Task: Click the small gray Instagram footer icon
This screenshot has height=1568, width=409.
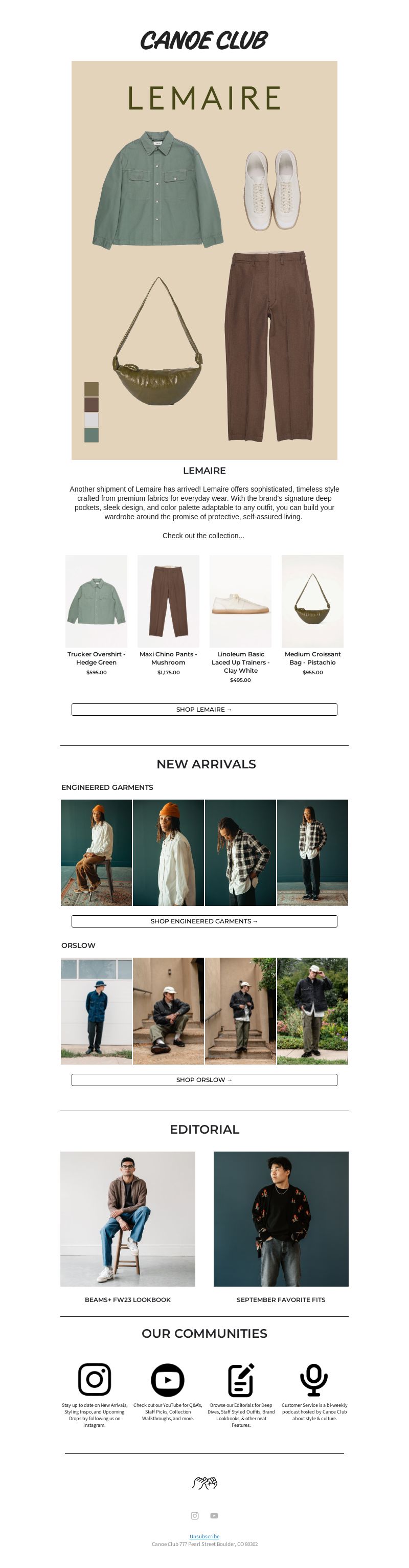Action: [x=195, y=1515]
